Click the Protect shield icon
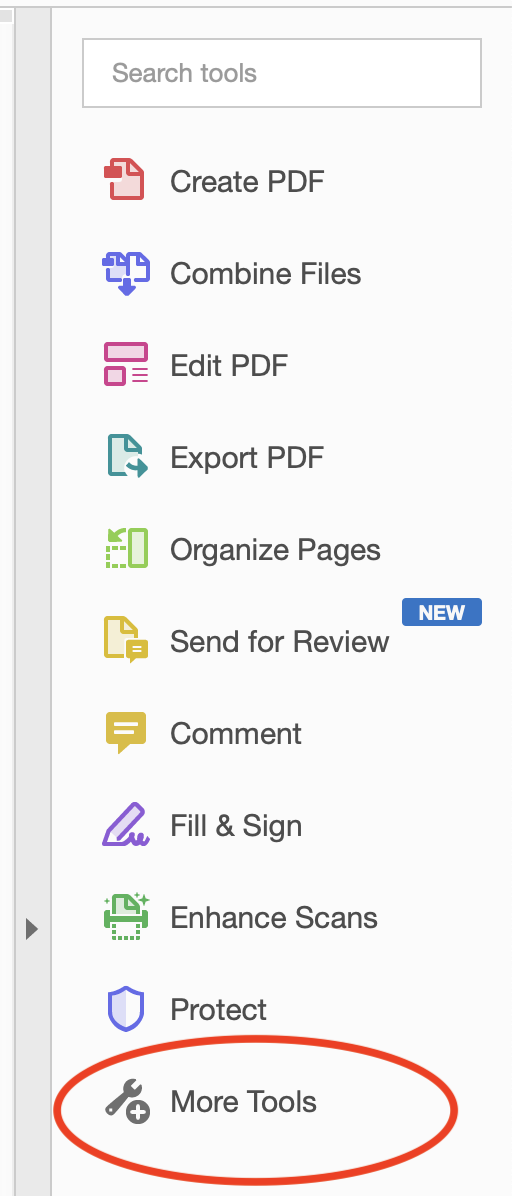The height and width of the screenshot is (1196, 512). pyautogui.click(x=125, y=1008)
